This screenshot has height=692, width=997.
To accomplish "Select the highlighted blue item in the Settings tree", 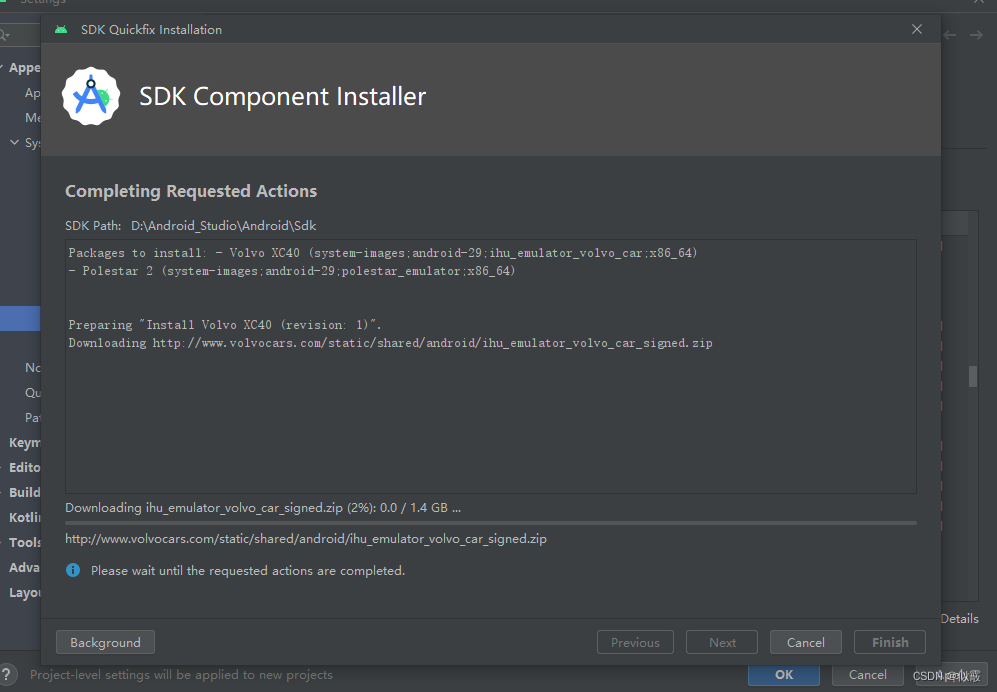I will click(20, 318).
